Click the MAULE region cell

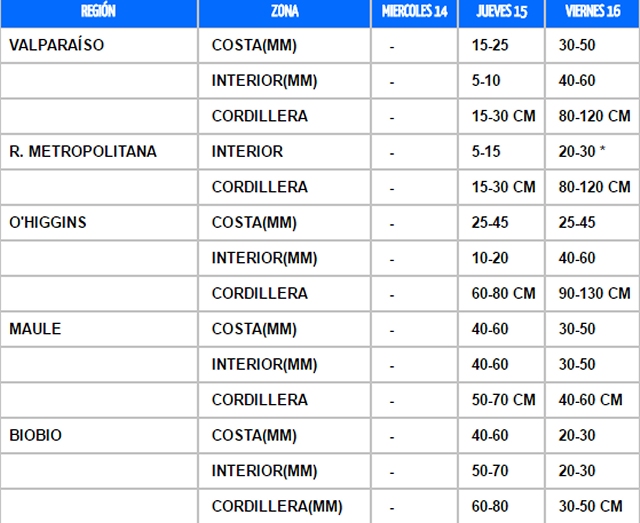point(35,329)
